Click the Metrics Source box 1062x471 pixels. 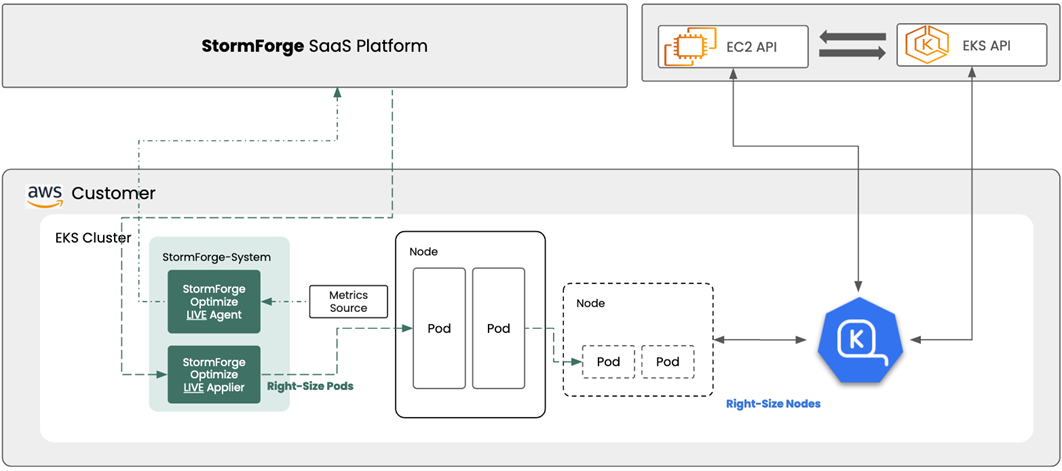tap(348, 302)
